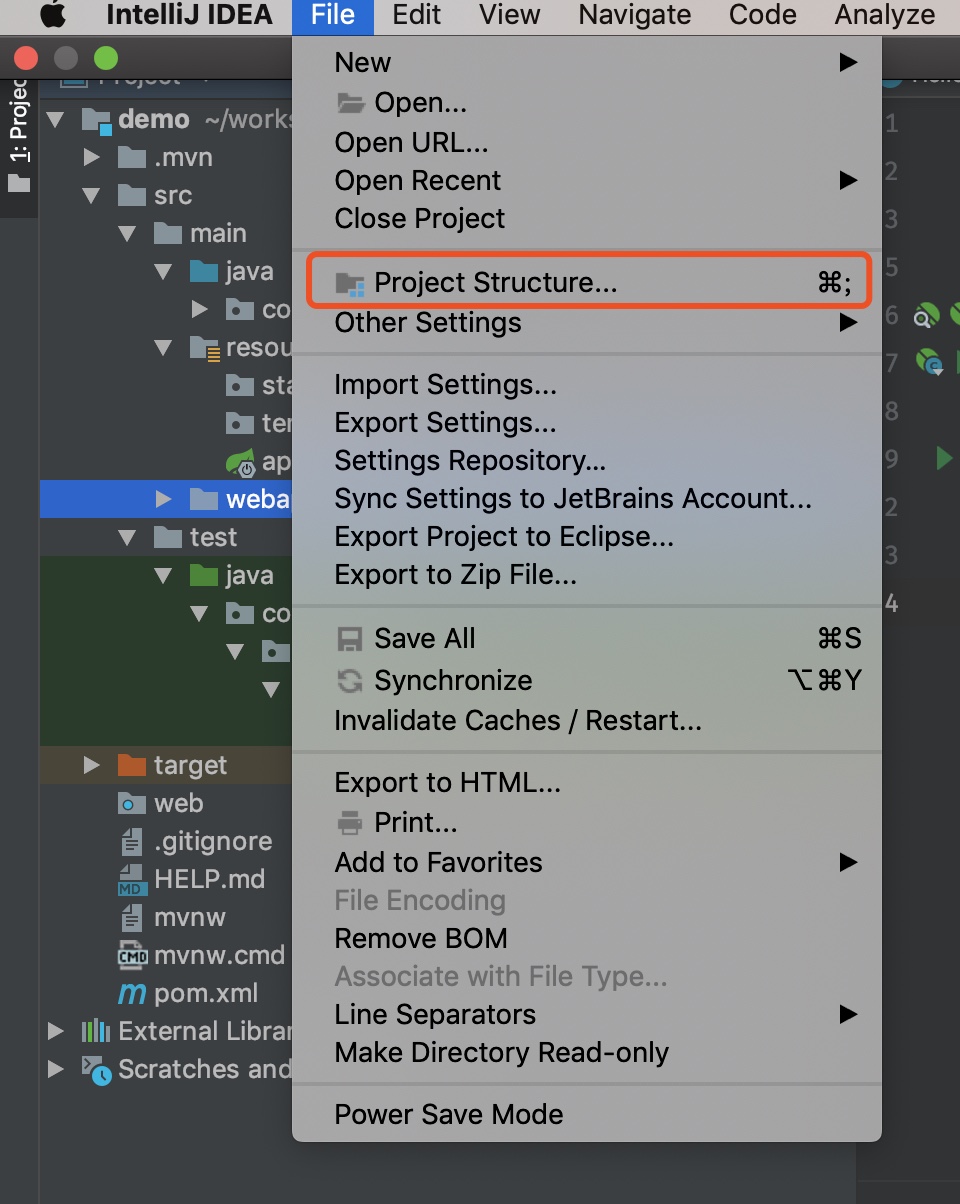Switch to the View menu
The width and height of the screenshot is (960, 1204).
[x=508, y=16]
